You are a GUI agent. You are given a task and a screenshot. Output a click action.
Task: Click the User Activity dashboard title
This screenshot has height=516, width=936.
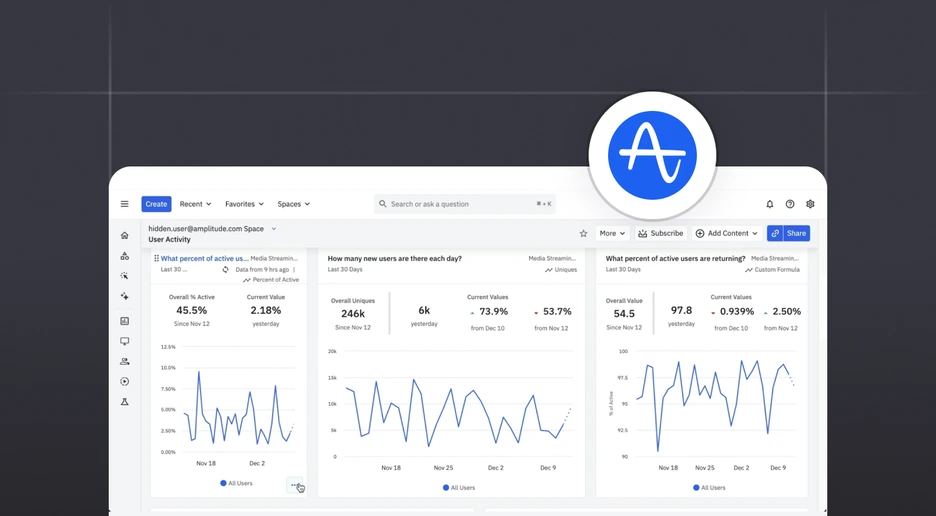(170, 239)
